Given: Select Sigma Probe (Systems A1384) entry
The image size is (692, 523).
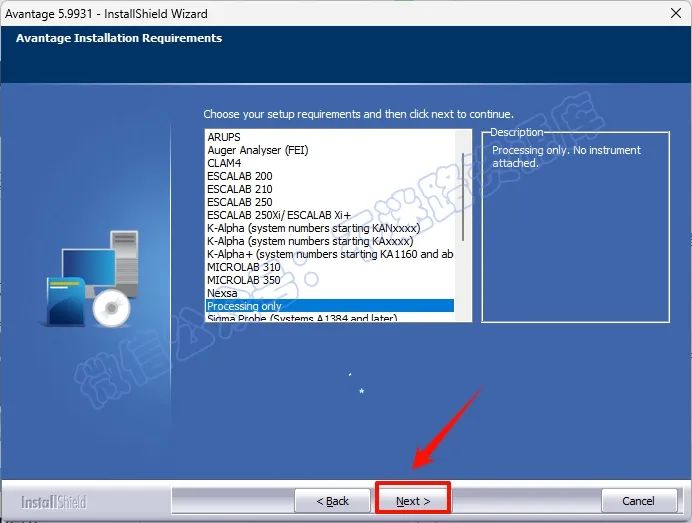Looking at the screenshot, I should point(329,317).
